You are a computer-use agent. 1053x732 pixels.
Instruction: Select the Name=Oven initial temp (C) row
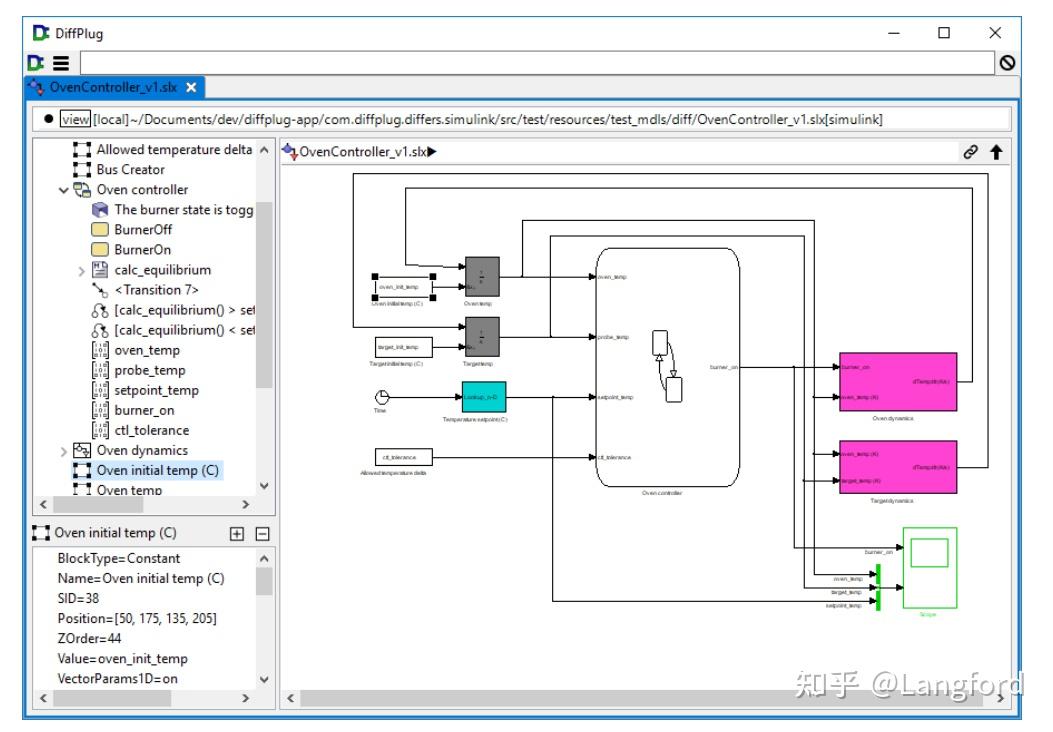(141, 579)
